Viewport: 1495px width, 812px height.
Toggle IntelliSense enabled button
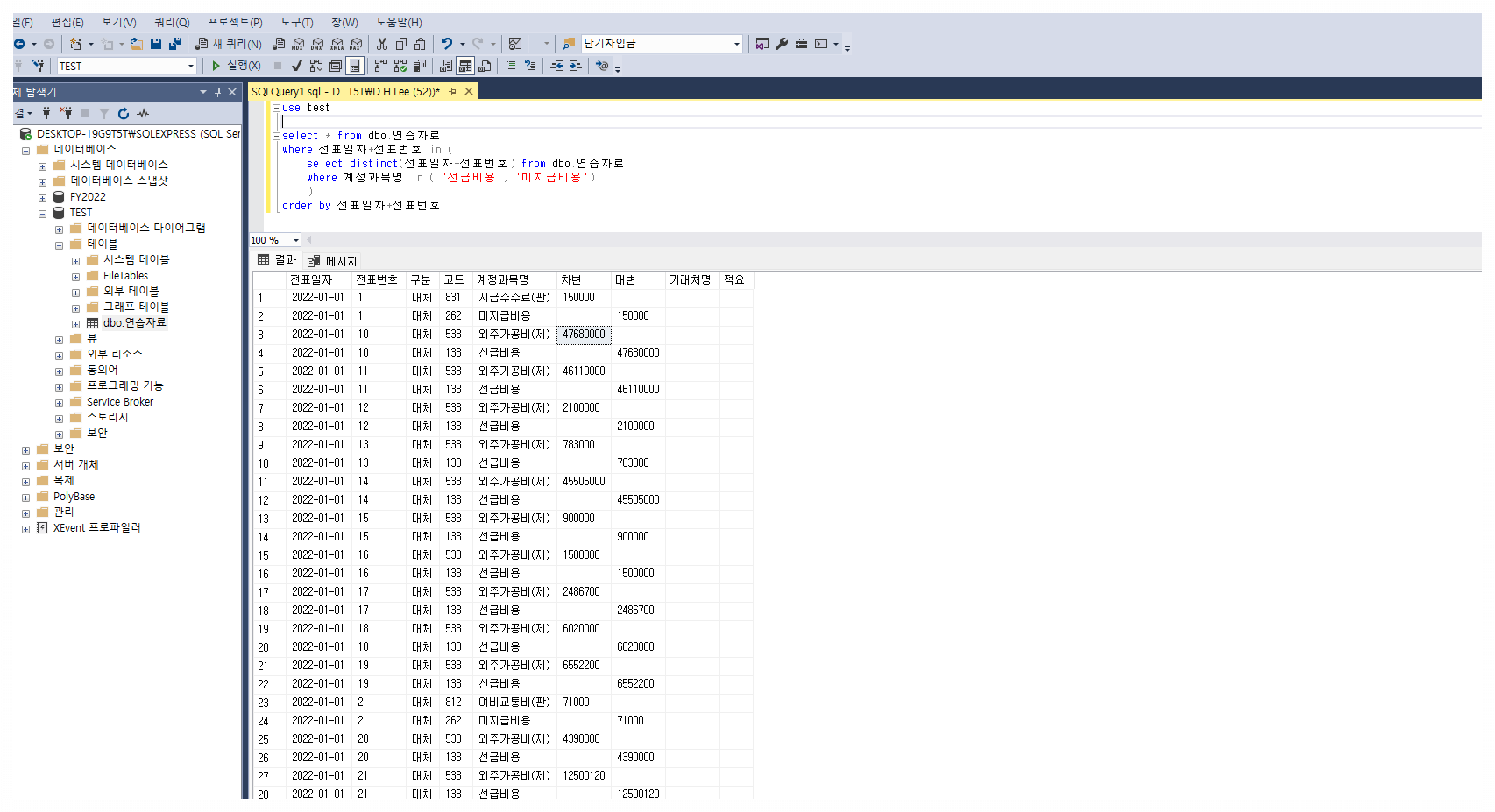355,66
